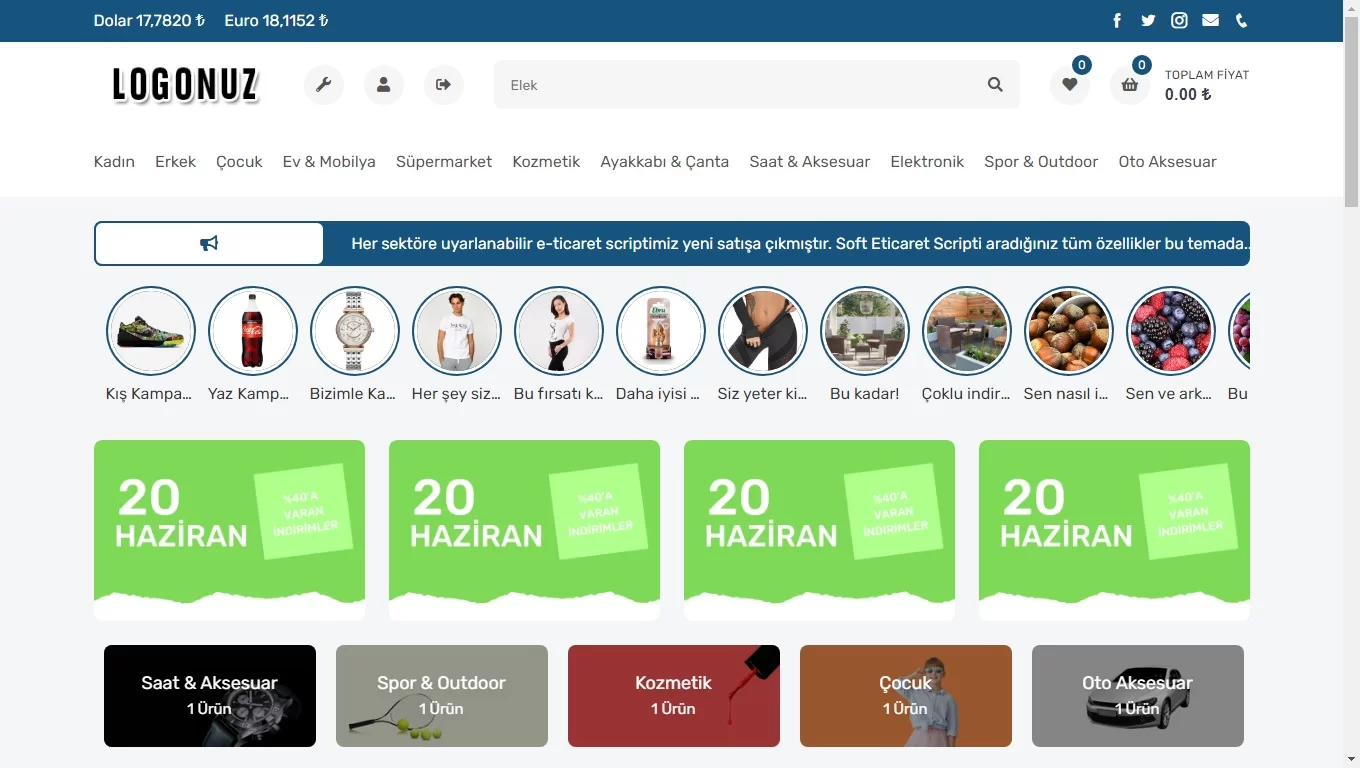
Task: Open the settings wrench icon
Action: coord(323,85)
